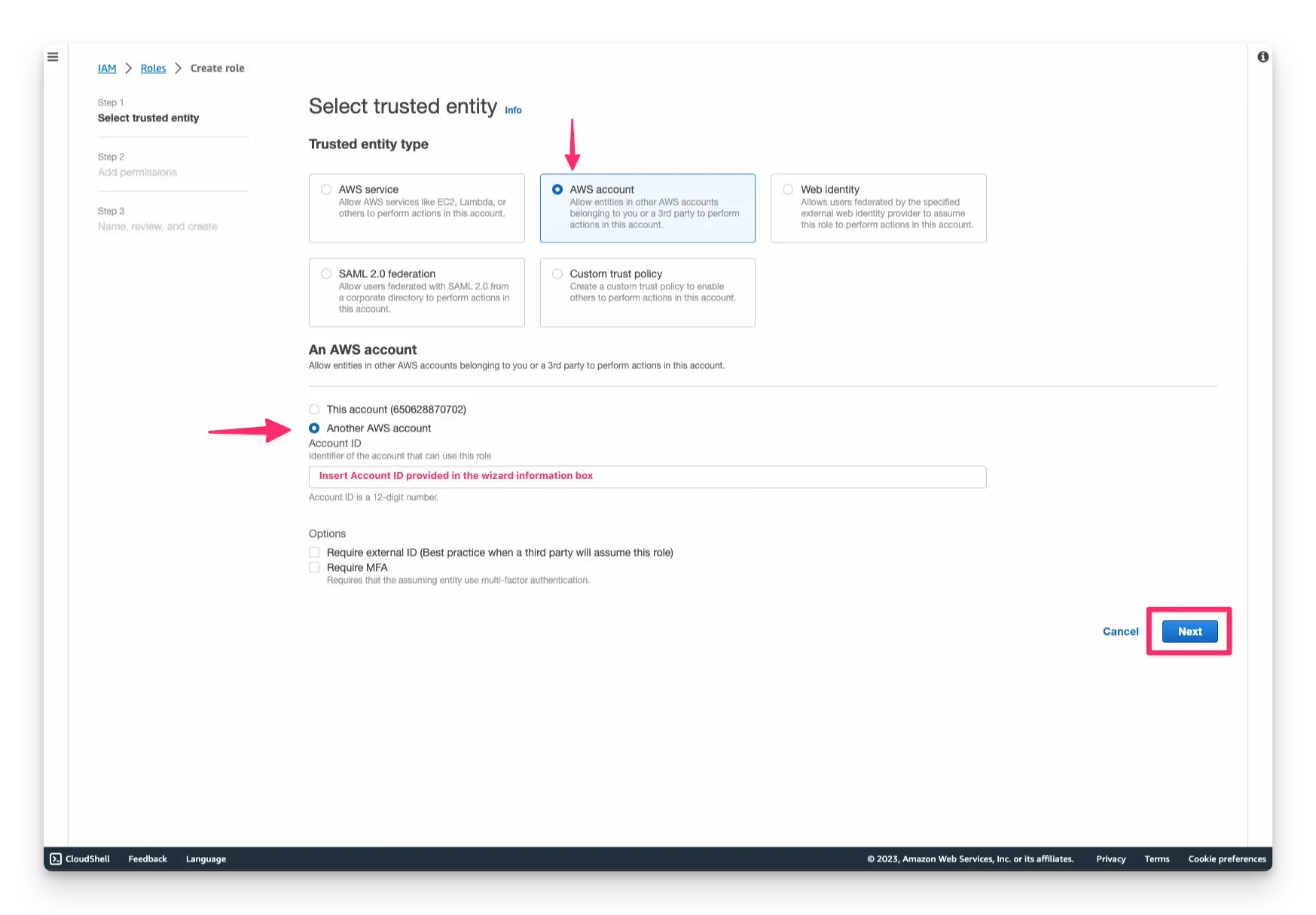
Task: Click the Account ID input field
Action: 646,476
